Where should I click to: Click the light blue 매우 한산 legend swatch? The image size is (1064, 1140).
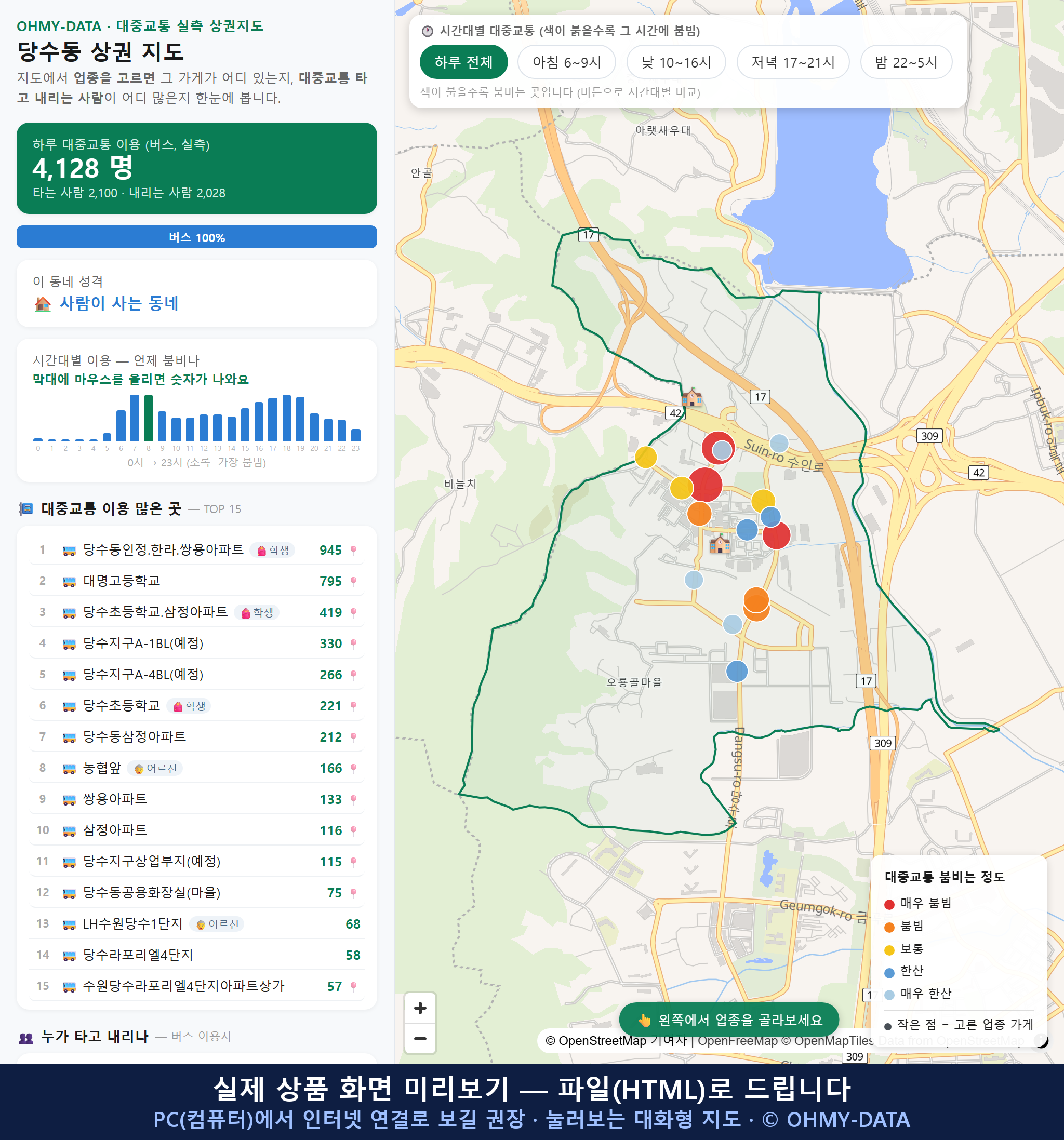(x=889, y=995)
